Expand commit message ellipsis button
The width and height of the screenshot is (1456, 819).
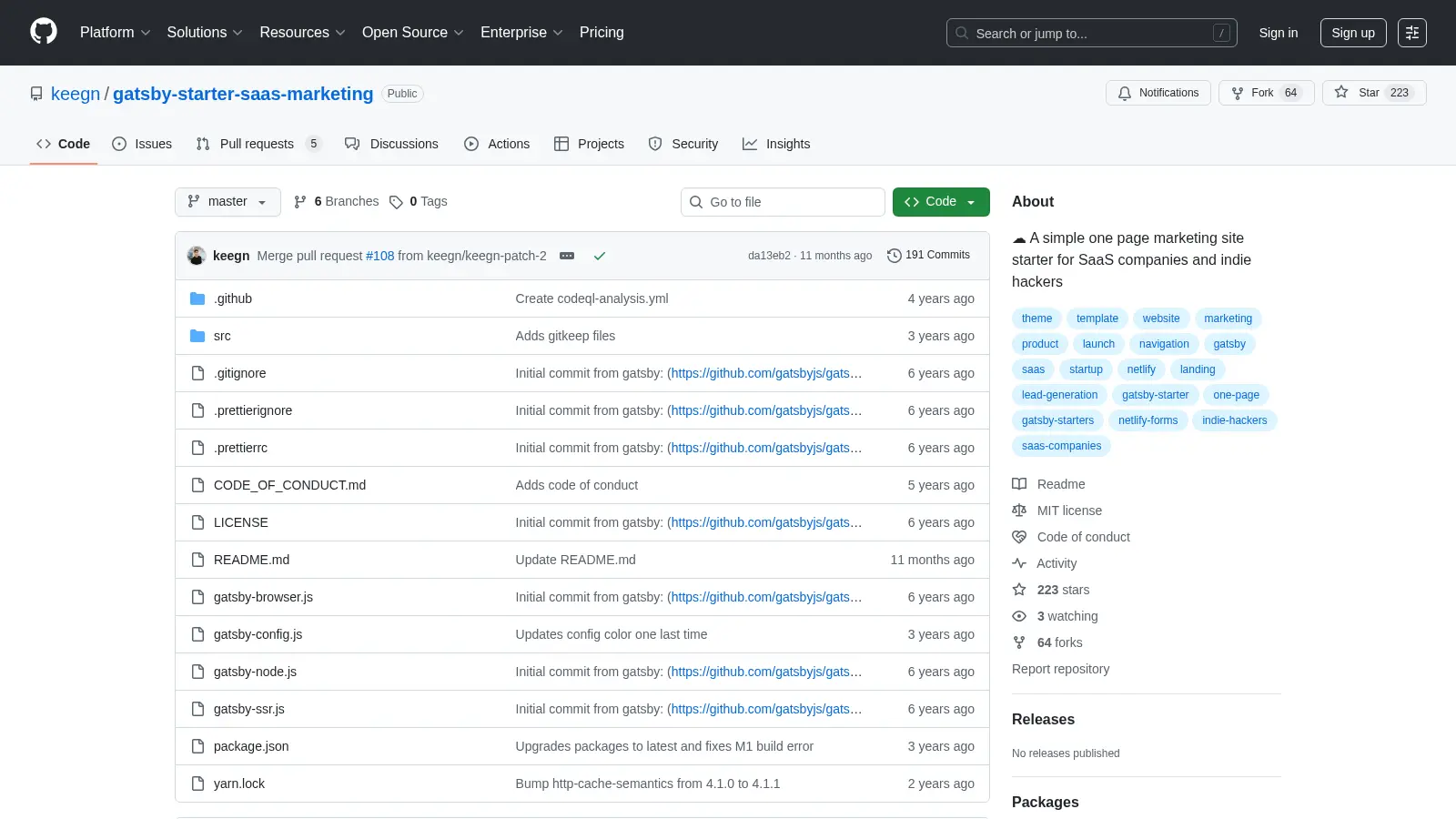pos(567,256)
